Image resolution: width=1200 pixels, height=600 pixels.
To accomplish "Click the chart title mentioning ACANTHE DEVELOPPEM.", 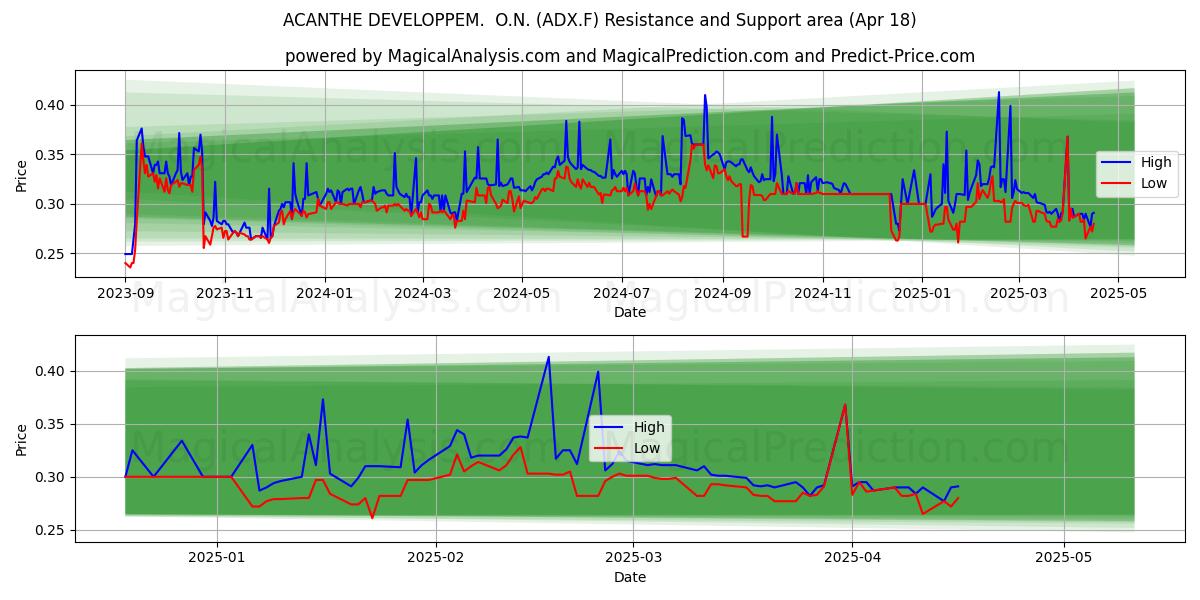I will click(x=600, y=20).
